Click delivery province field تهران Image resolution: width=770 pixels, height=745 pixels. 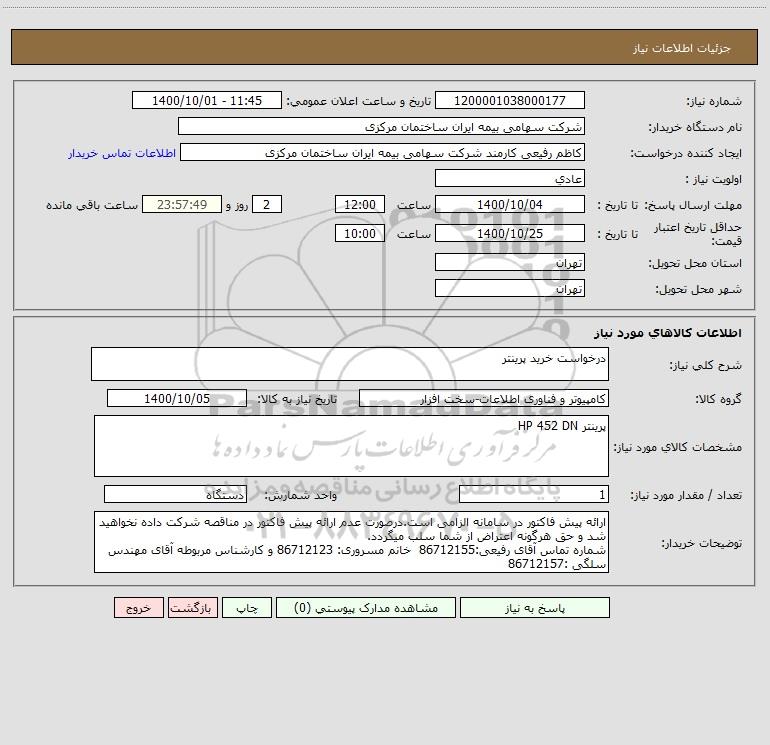pos(510,262)
